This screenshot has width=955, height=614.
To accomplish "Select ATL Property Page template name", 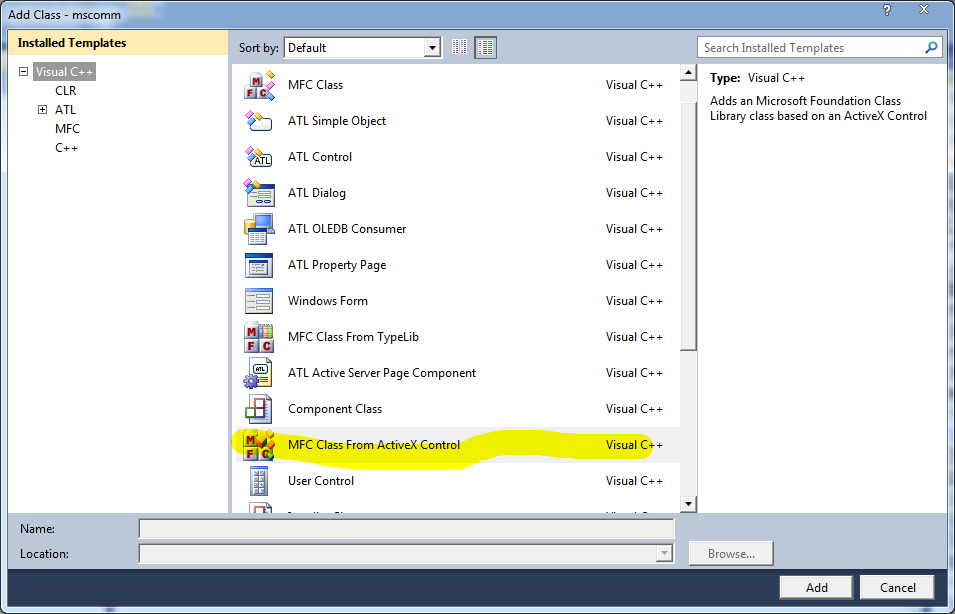I will pos(337,264).
